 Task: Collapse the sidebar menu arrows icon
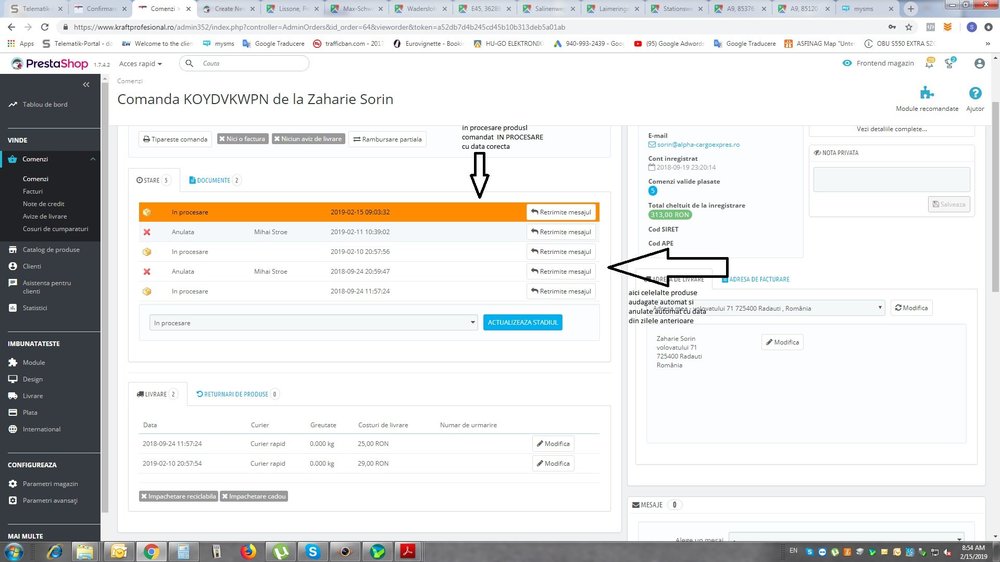(86, 84)
